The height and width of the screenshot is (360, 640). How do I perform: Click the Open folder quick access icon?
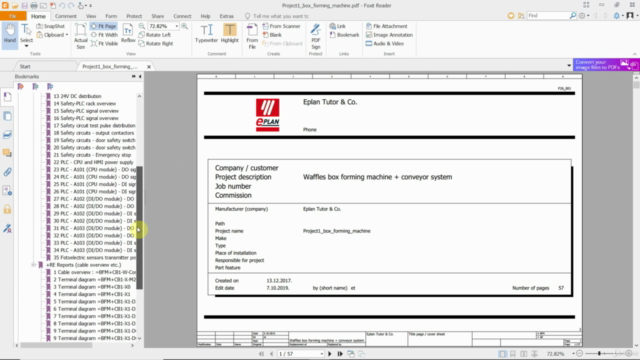point(15,5)
